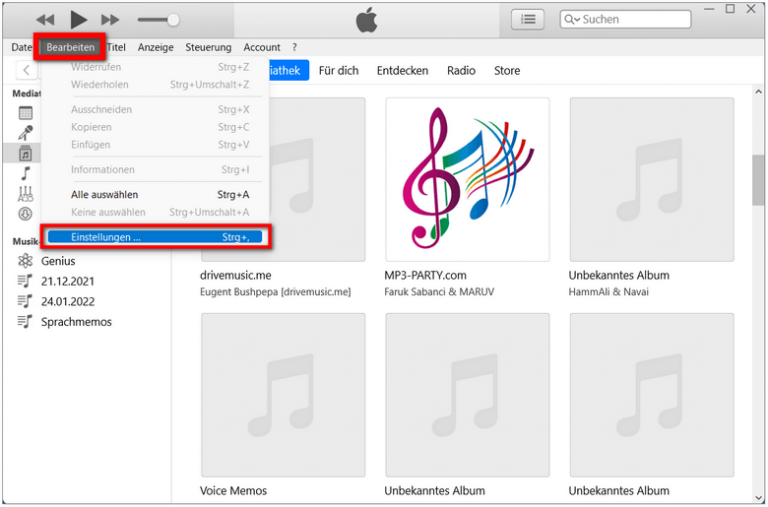768x507 pixels.
Task: Click the 21.12.2021 playlist icon
Action: click(x=25, y=281)
